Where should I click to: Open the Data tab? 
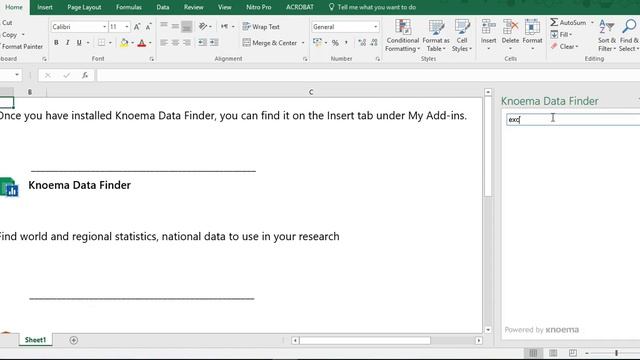[x=162, y=7]
